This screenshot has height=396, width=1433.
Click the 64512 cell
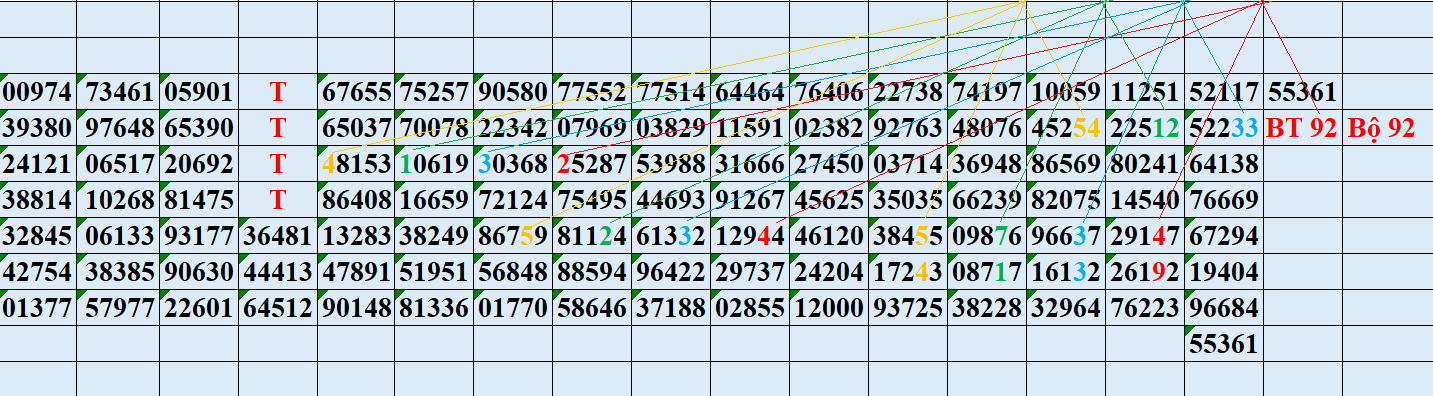click(277, 307)
